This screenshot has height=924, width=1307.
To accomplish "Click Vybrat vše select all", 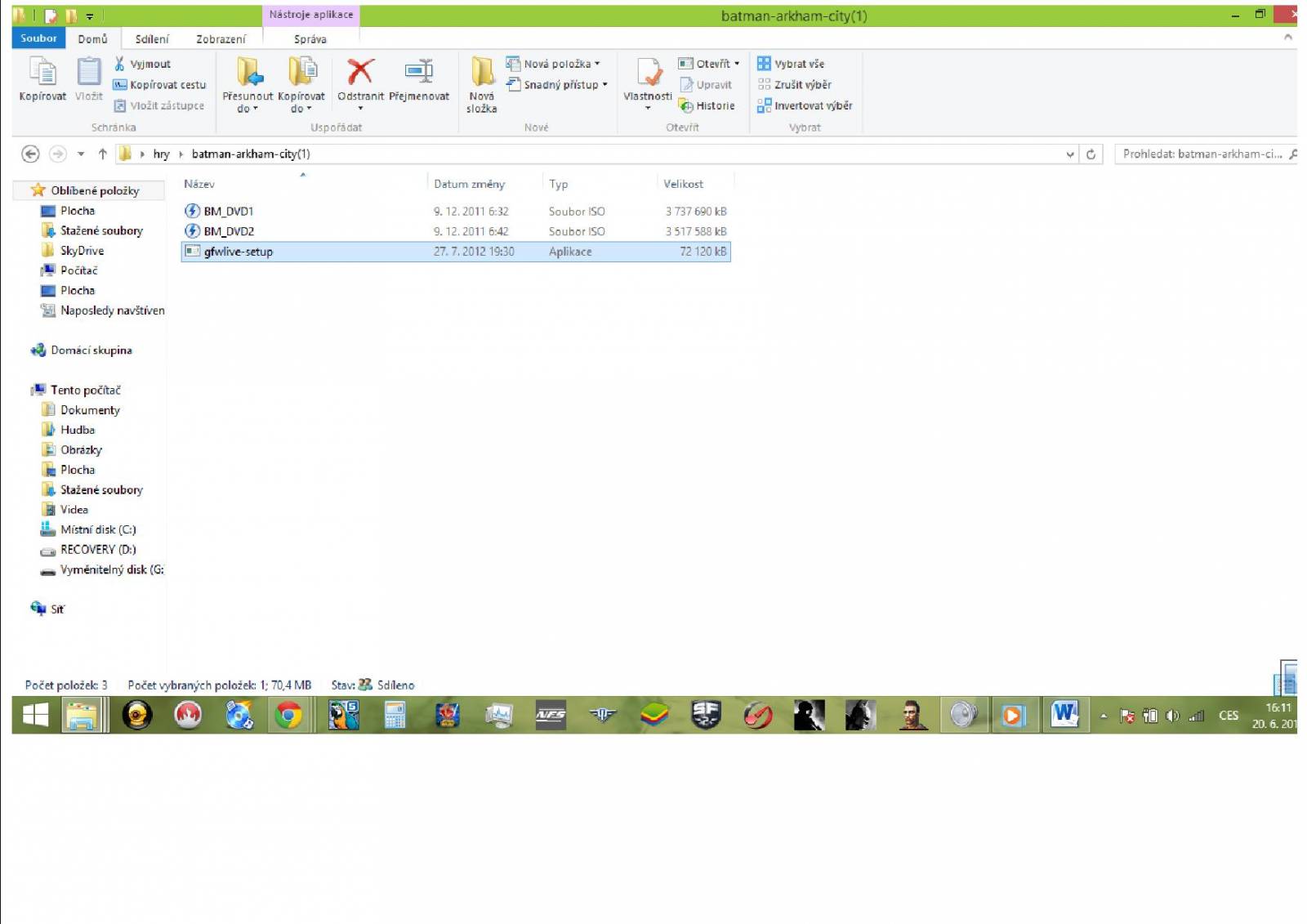I will [x=791, y=64].
